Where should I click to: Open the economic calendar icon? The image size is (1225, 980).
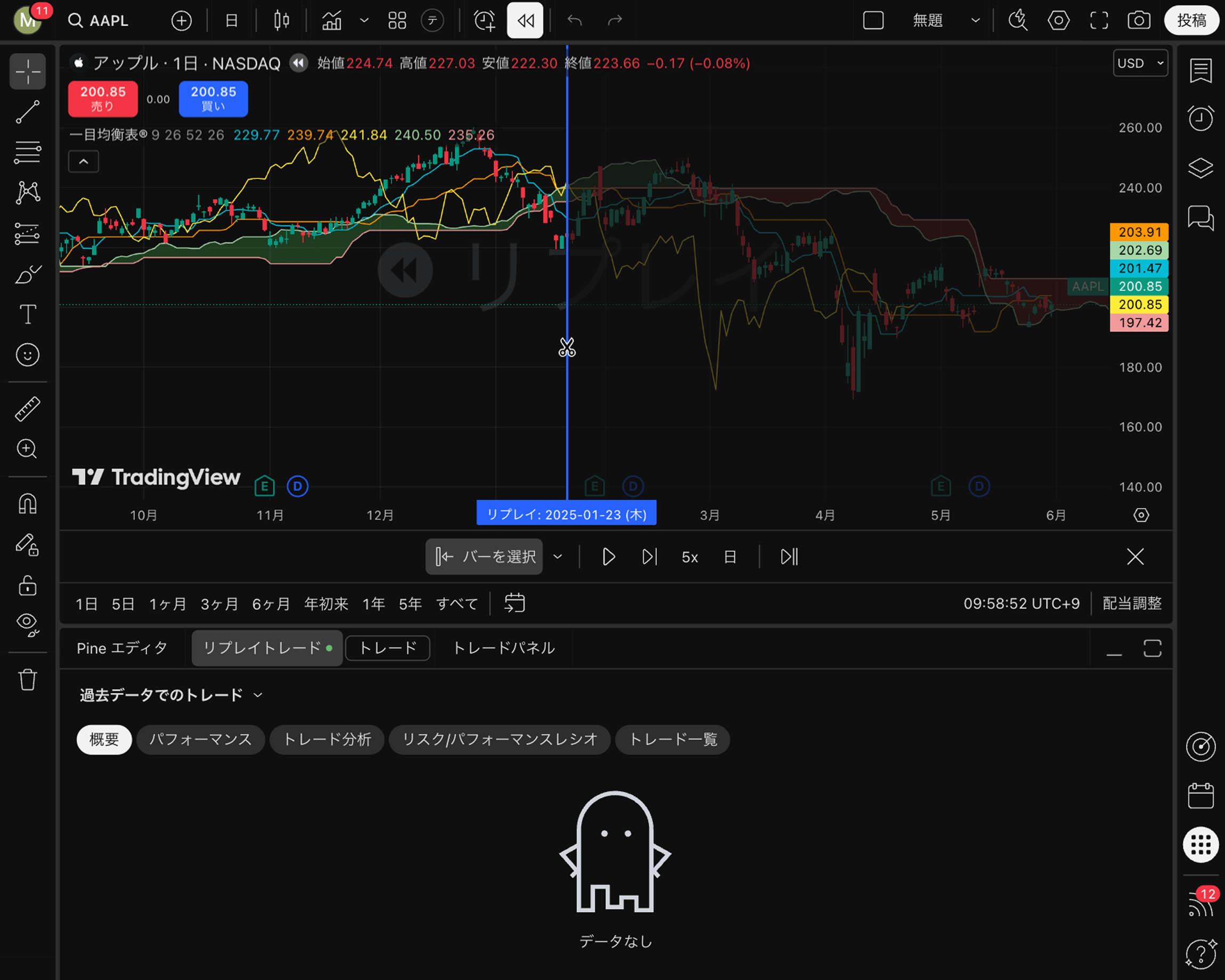pos(1200,795)
